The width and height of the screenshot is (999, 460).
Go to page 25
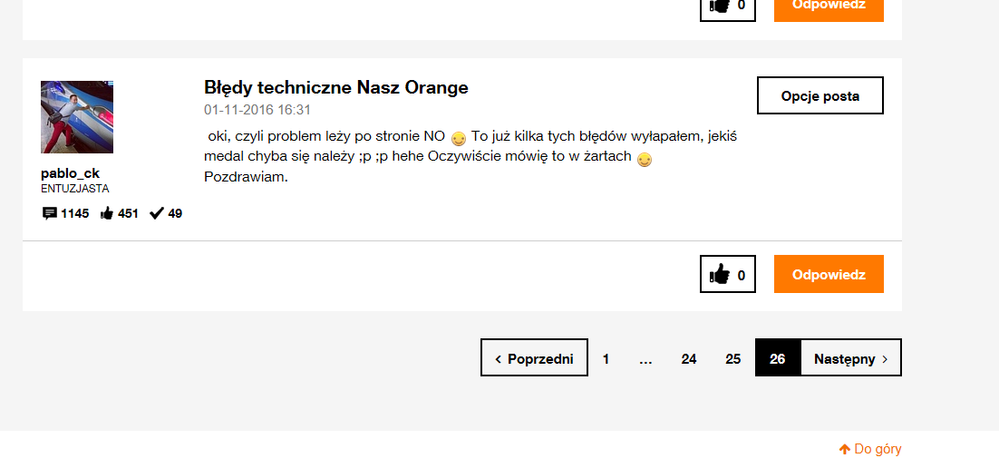pyautogui.click(x=733, y=359)
